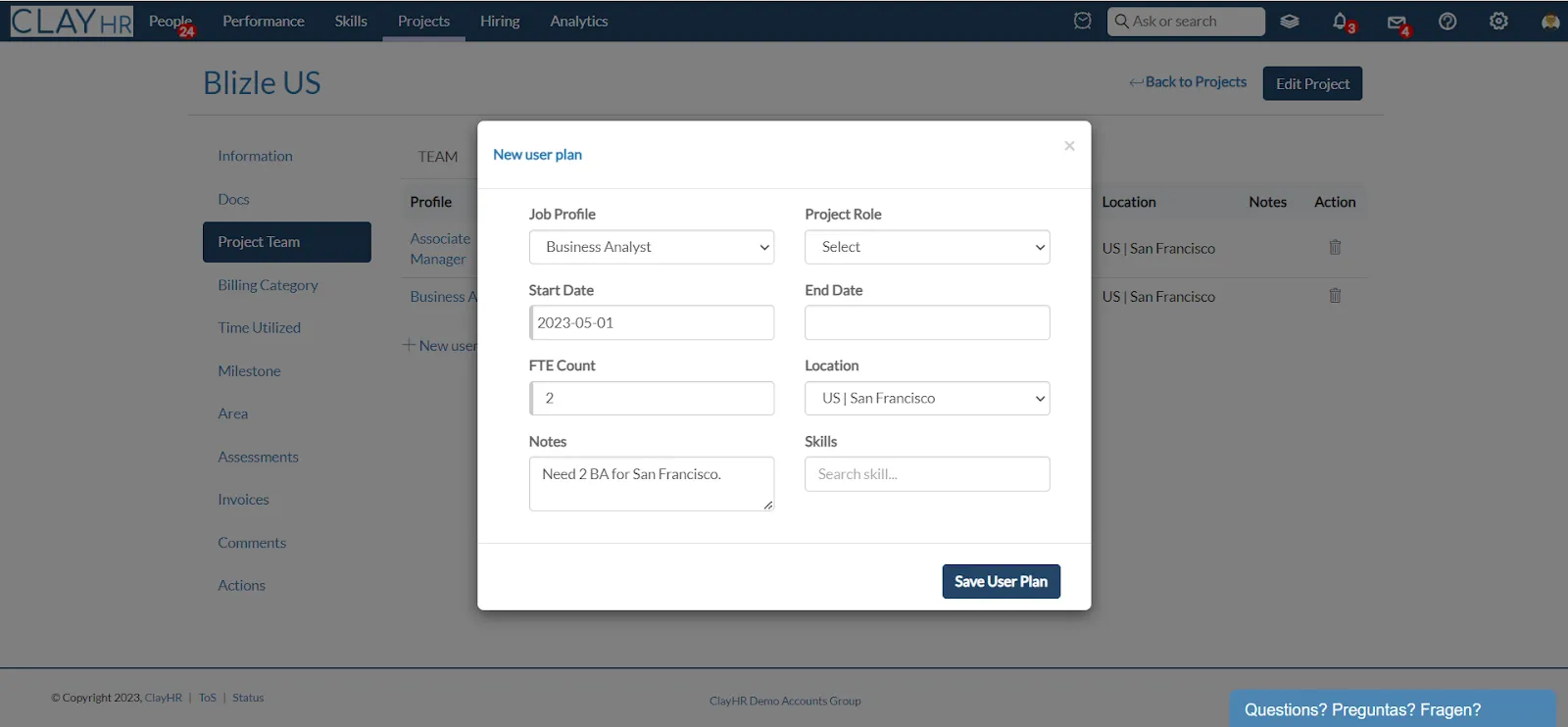Viewport: 1568px width, 727px height.
Task: Open the People menu
Action: tap(171, 21)
